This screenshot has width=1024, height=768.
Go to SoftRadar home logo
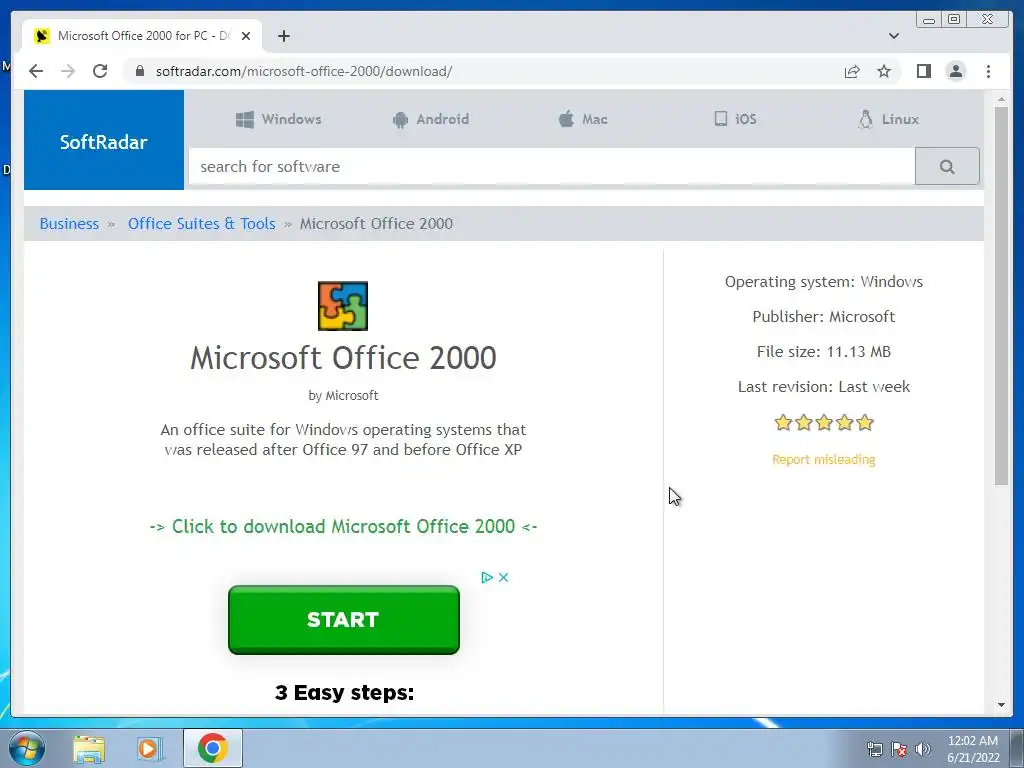104,141
